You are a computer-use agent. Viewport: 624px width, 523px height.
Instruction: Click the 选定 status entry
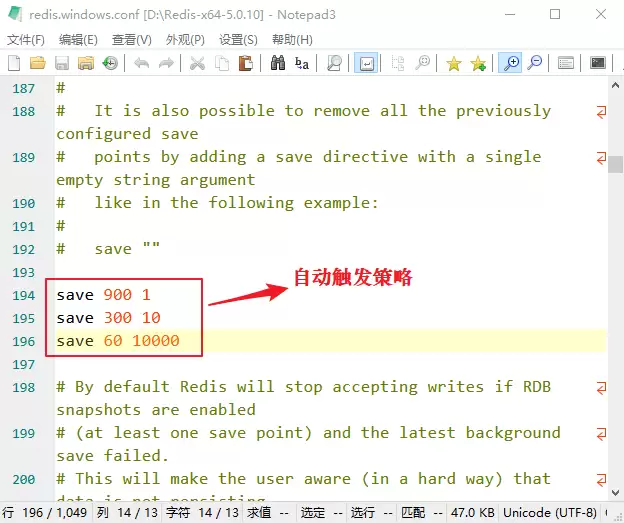point(322,513)
